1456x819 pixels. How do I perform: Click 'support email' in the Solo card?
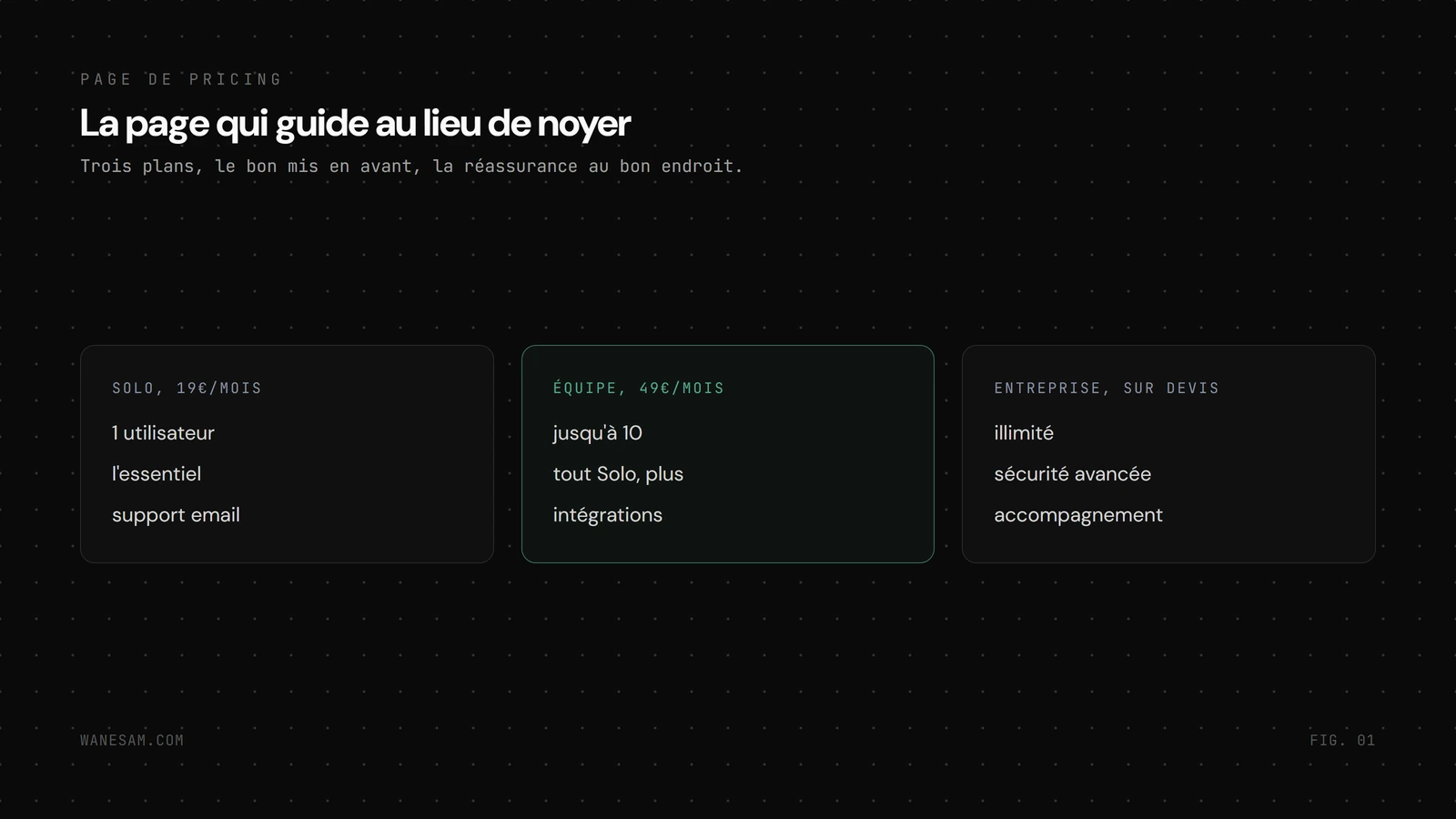pyautogui.click(x=176, y=515)
